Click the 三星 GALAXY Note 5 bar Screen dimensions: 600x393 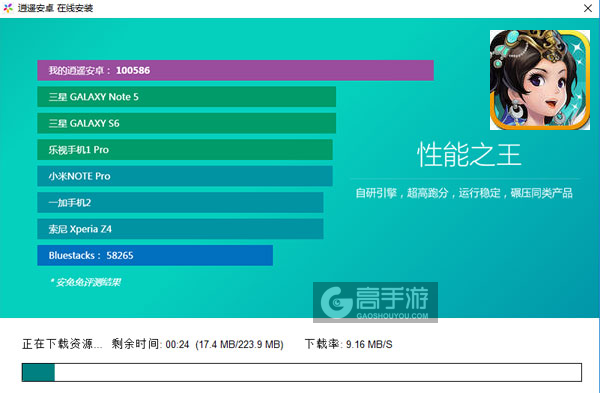click(186, 97)
